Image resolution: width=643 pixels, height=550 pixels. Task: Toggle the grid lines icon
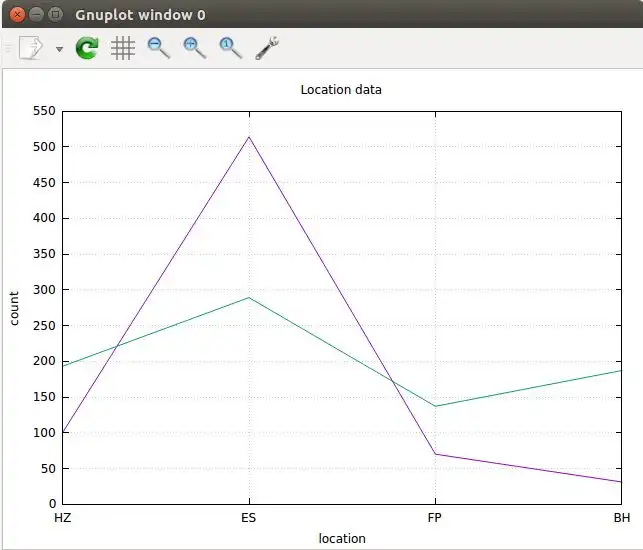click(123, 48)
